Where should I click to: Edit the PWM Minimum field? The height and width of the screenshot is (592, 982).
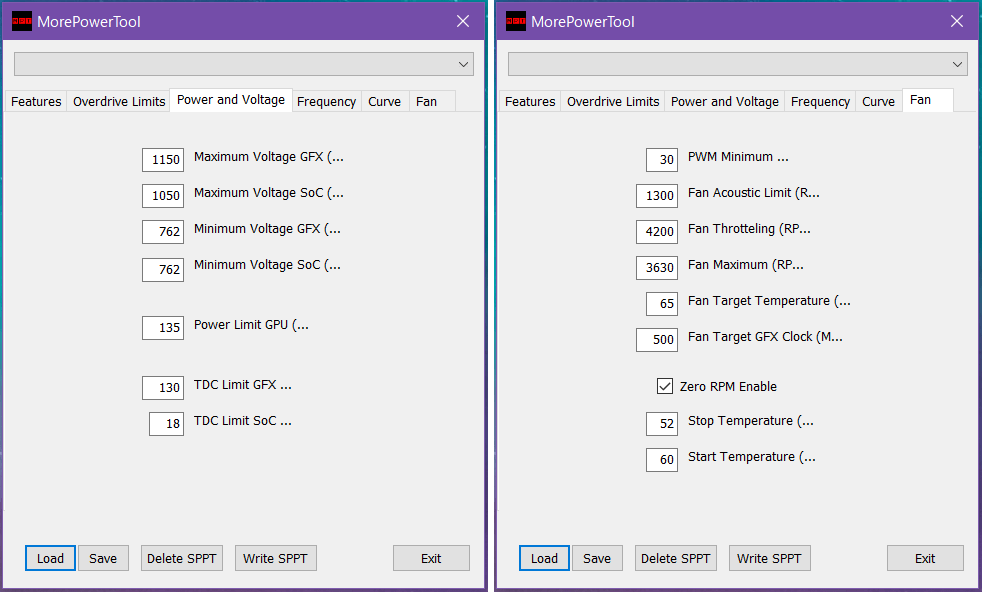coord(662,160)
